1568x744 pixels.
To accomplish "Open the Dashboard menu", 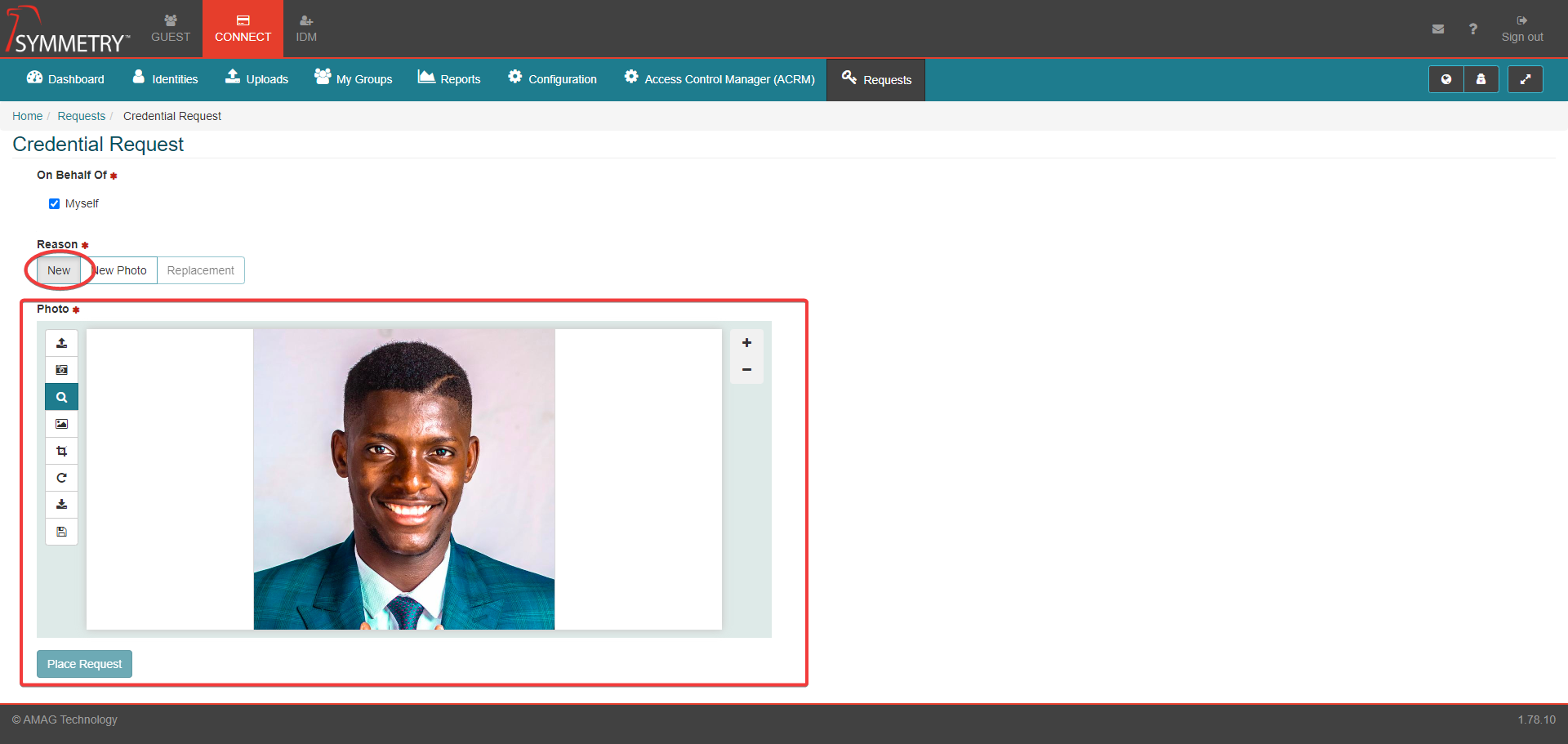I will click(x=65, y=79).
